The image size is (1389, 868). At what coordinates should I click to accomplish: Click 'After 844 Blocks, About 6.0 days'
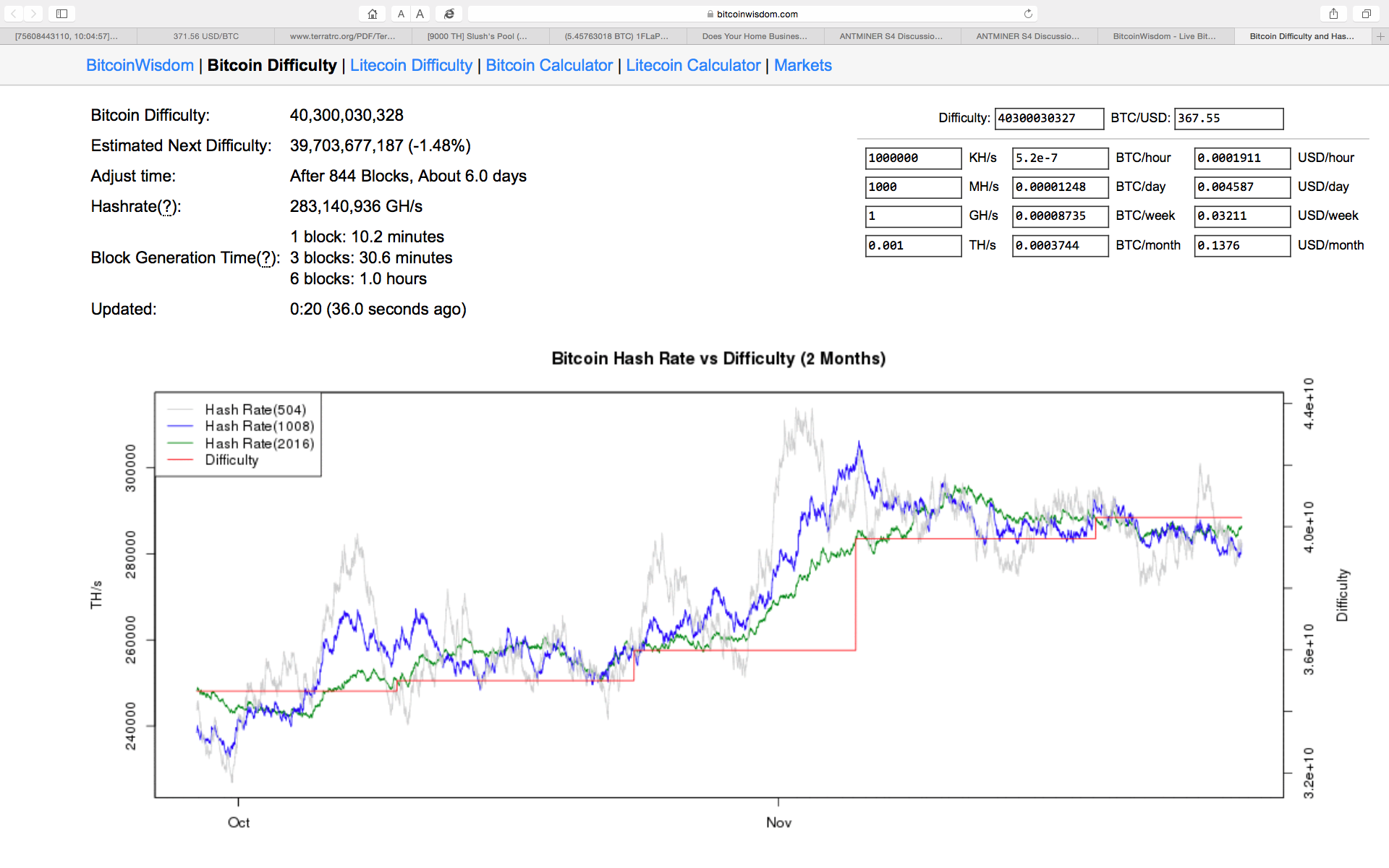pos(408,176)
